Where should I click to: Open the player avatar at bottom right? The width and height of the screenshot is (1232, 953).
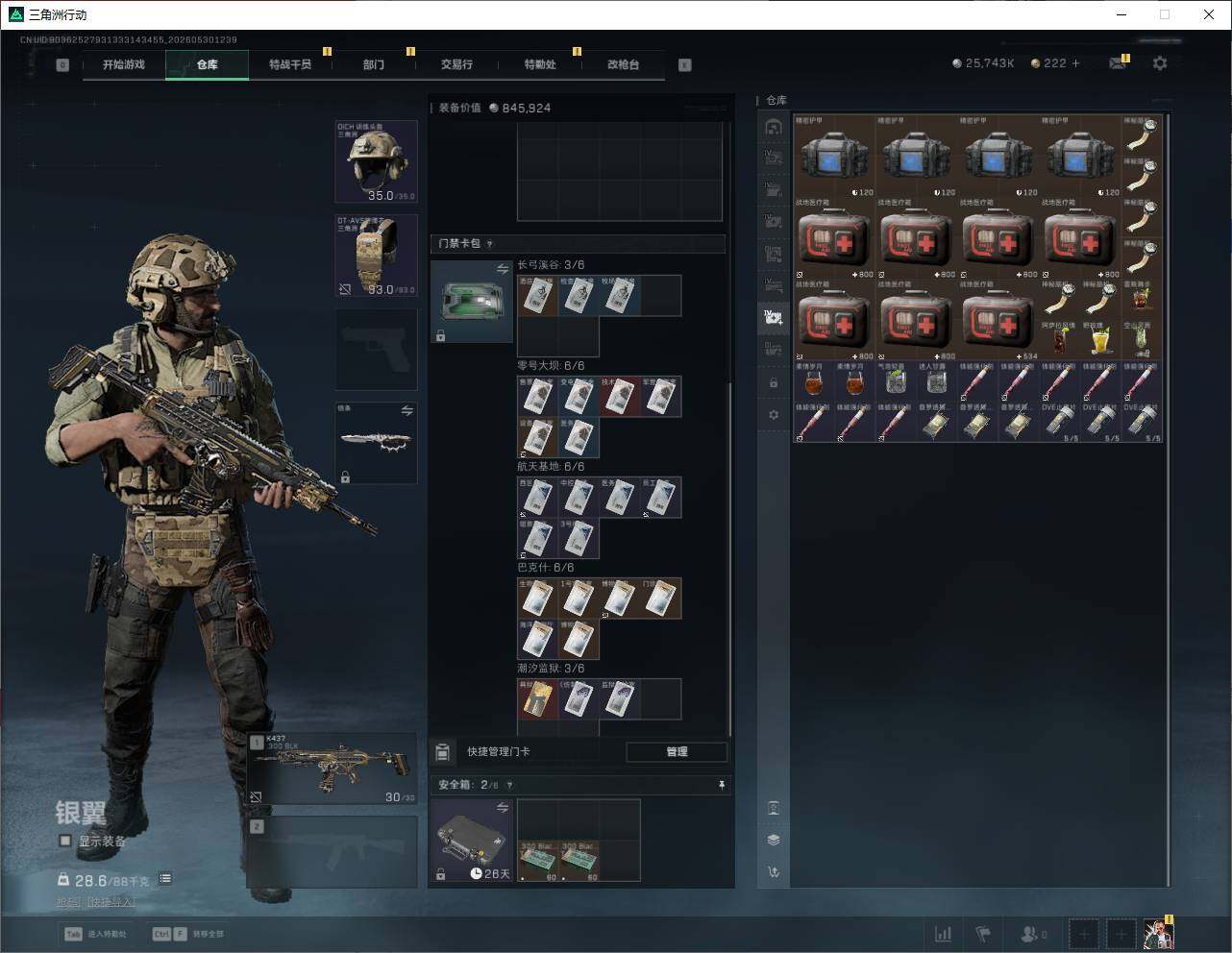point(1158,933)
